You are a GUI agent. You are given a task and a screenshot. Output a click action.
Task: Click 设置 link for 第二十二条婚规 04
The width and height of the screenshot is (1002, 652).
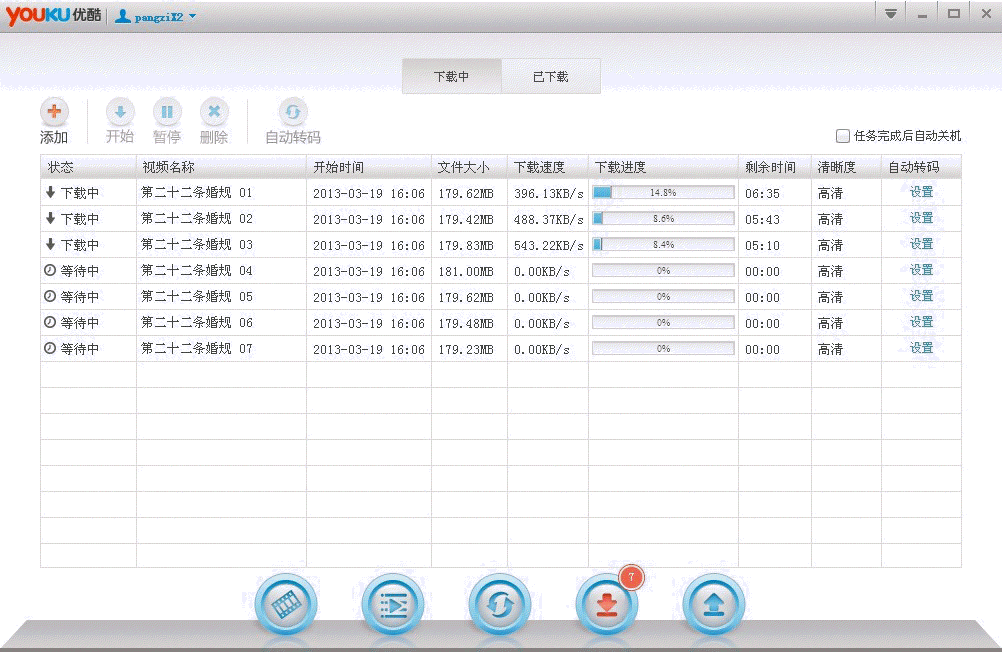(x=921, y=270)
